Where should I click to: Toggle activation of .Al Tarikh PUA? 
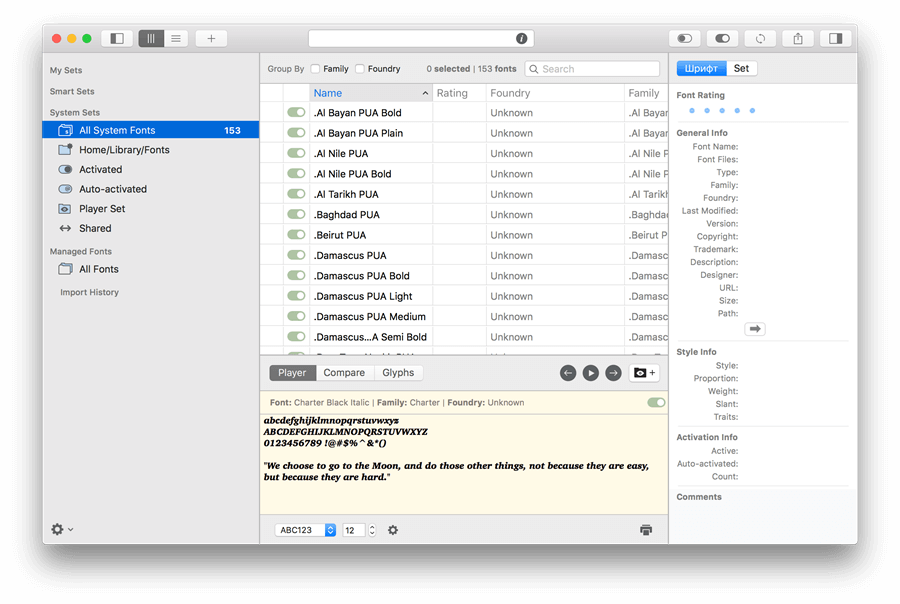click(296, 194)
